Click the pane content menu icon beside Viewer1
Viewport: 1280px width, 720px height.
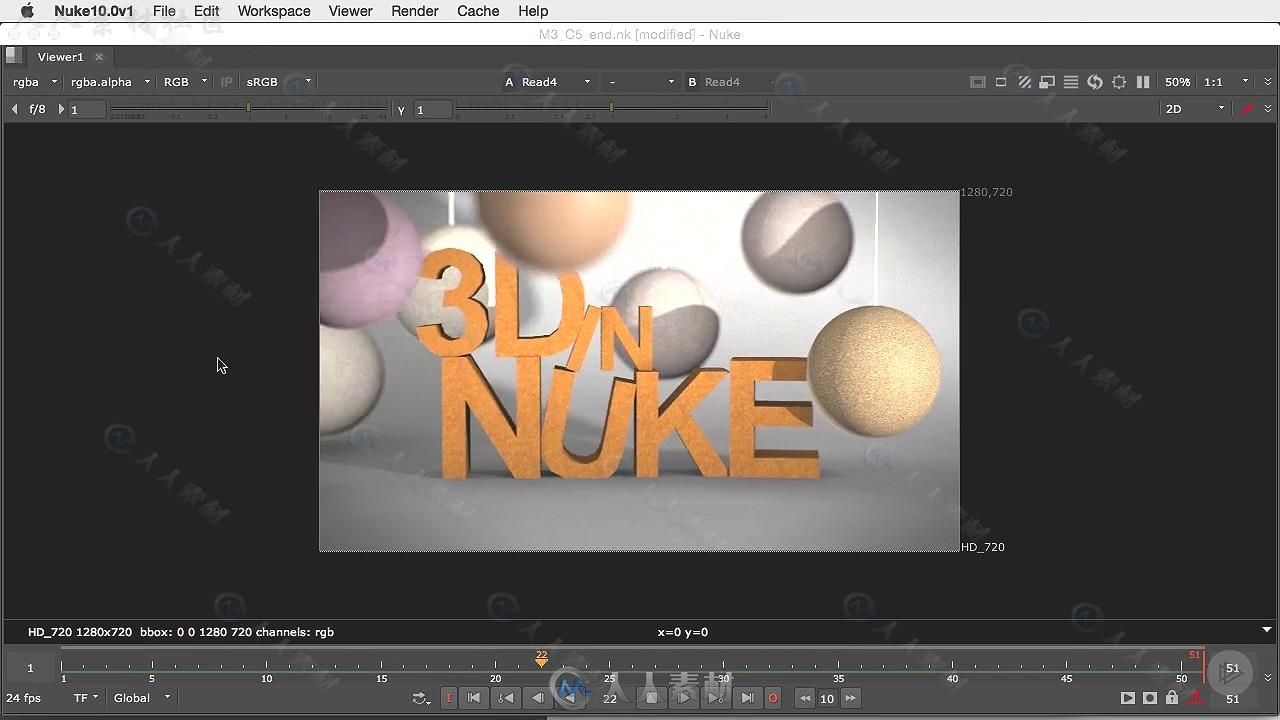tap(13, 56)
